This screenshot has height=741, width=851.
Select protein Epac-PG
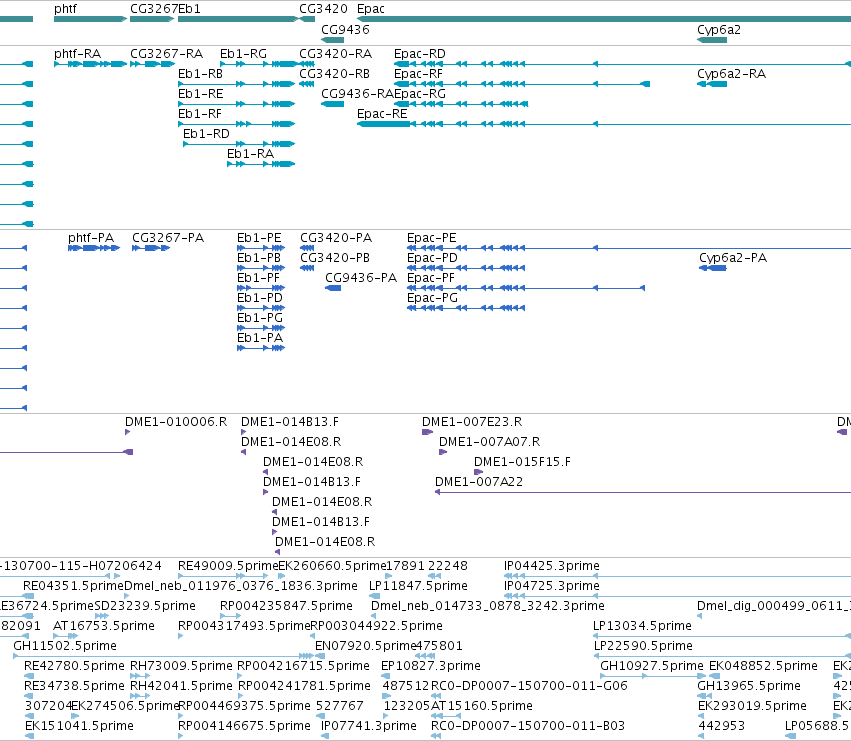coord(466,308)
